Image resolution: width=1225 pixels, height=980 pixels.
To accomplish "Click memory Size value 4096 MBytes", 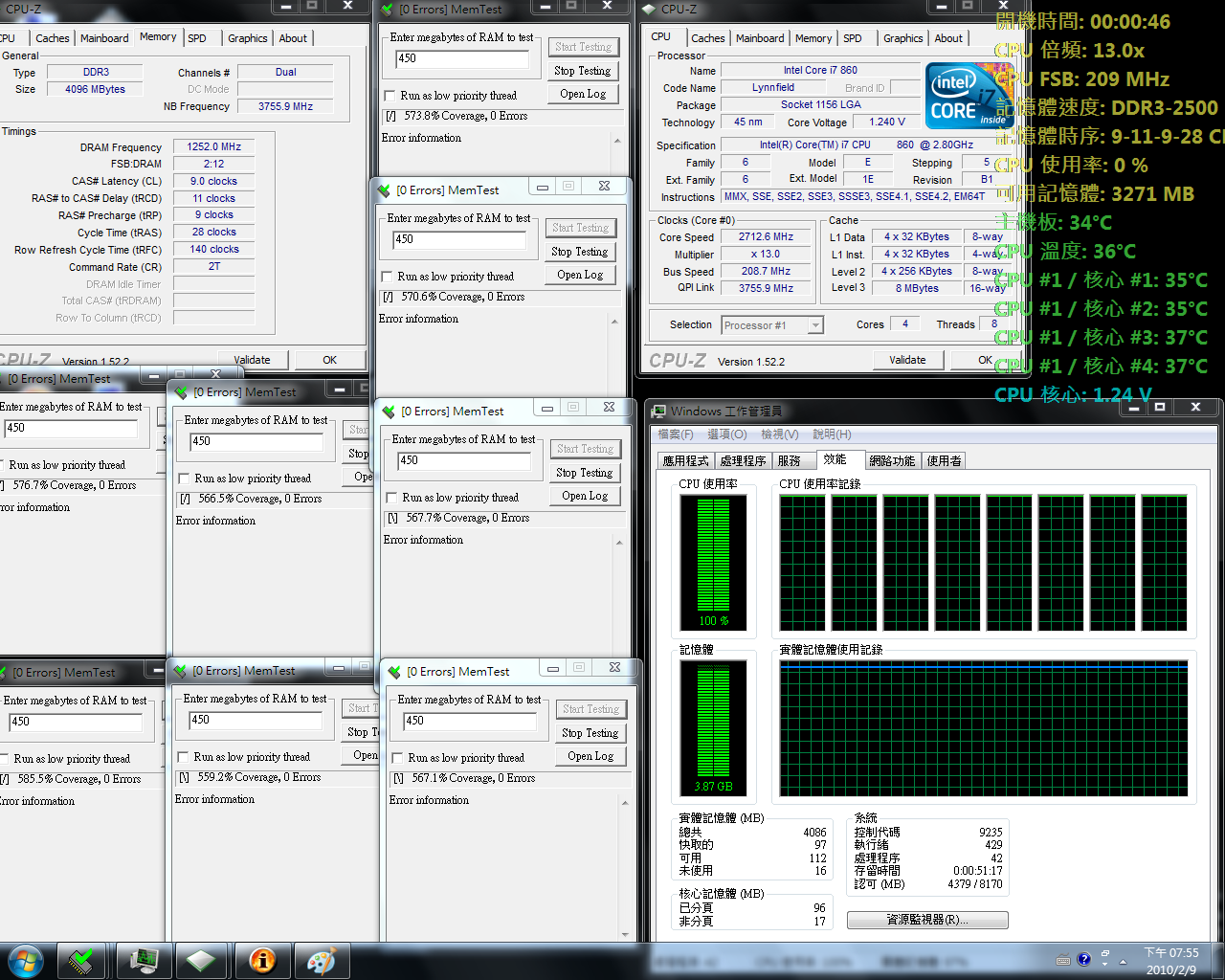I will pos(95,89).
